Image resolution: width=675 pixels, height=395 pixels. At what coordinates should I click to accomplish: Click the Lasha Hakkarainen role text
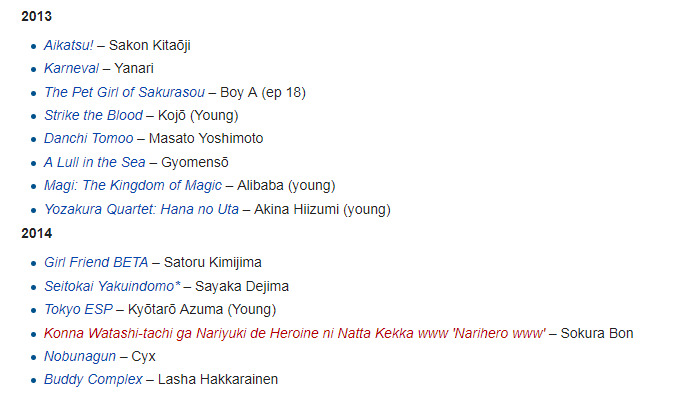218,379
